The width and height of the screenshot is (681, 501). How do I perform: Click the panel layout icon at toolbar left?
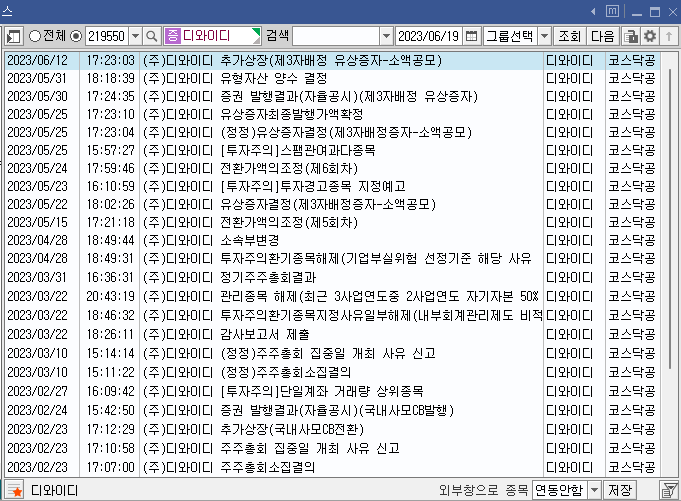click(x=13, y=36)
